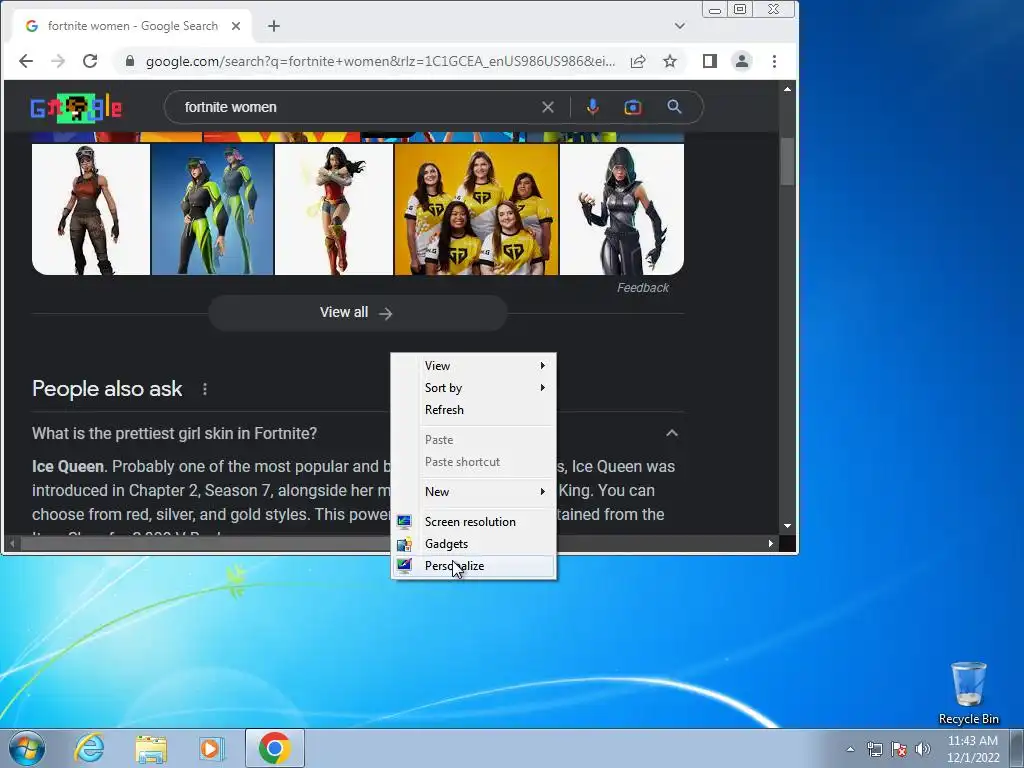Start voice search with microphone
This screenshot has height=768, width=1024.
click(592, 107)
